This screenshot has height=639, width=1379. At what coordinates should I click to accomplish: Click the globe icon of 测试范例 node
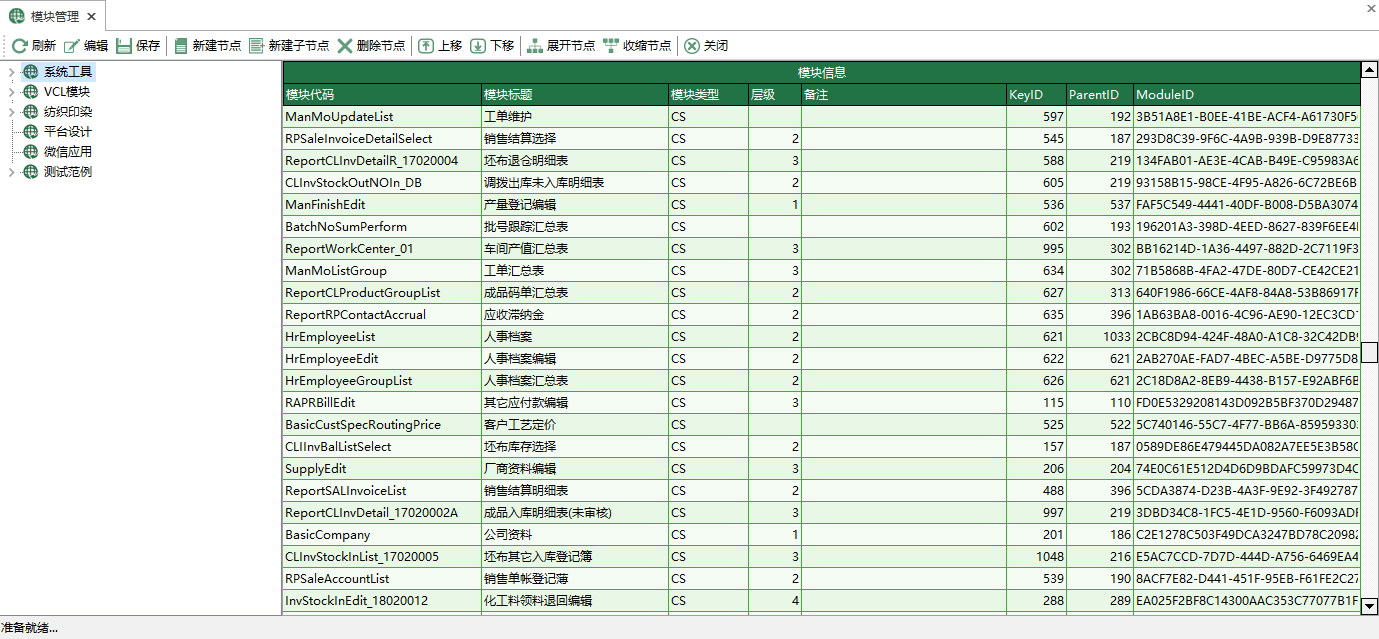click(x=30, y=172)
